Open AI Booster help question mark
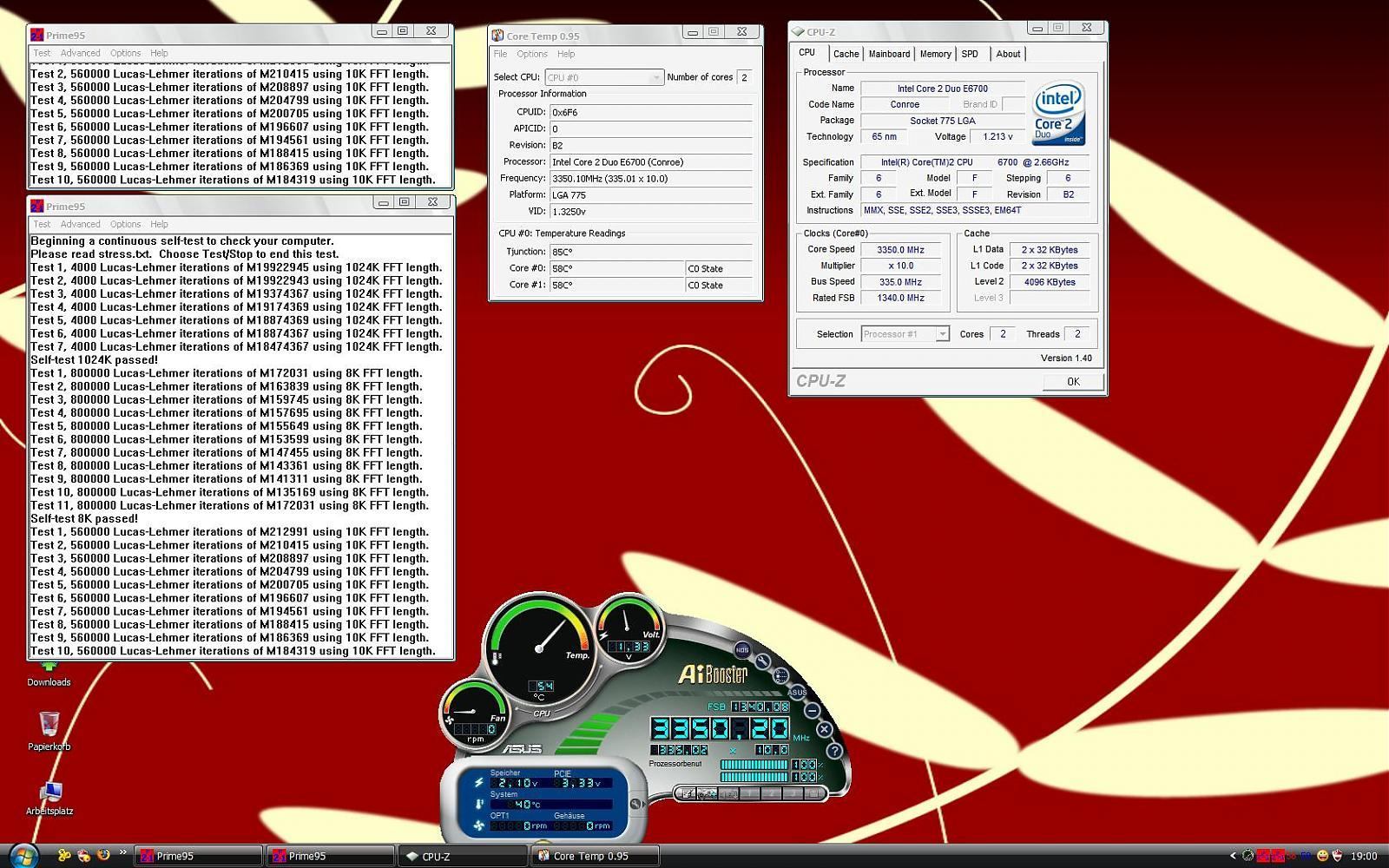This screenshot has width=1389, height=868. point(833,750)
